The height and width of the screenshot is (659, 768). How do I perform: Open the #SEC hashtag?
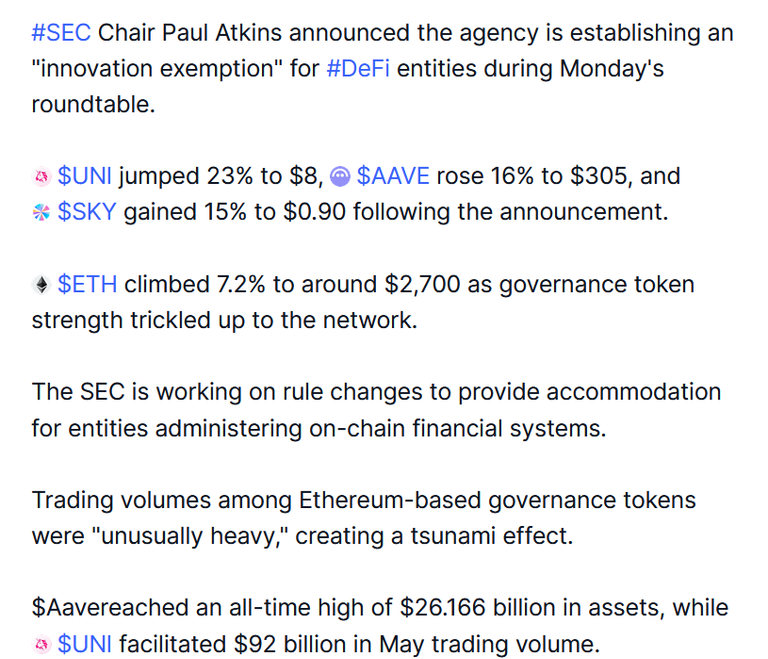pos(61,33)
